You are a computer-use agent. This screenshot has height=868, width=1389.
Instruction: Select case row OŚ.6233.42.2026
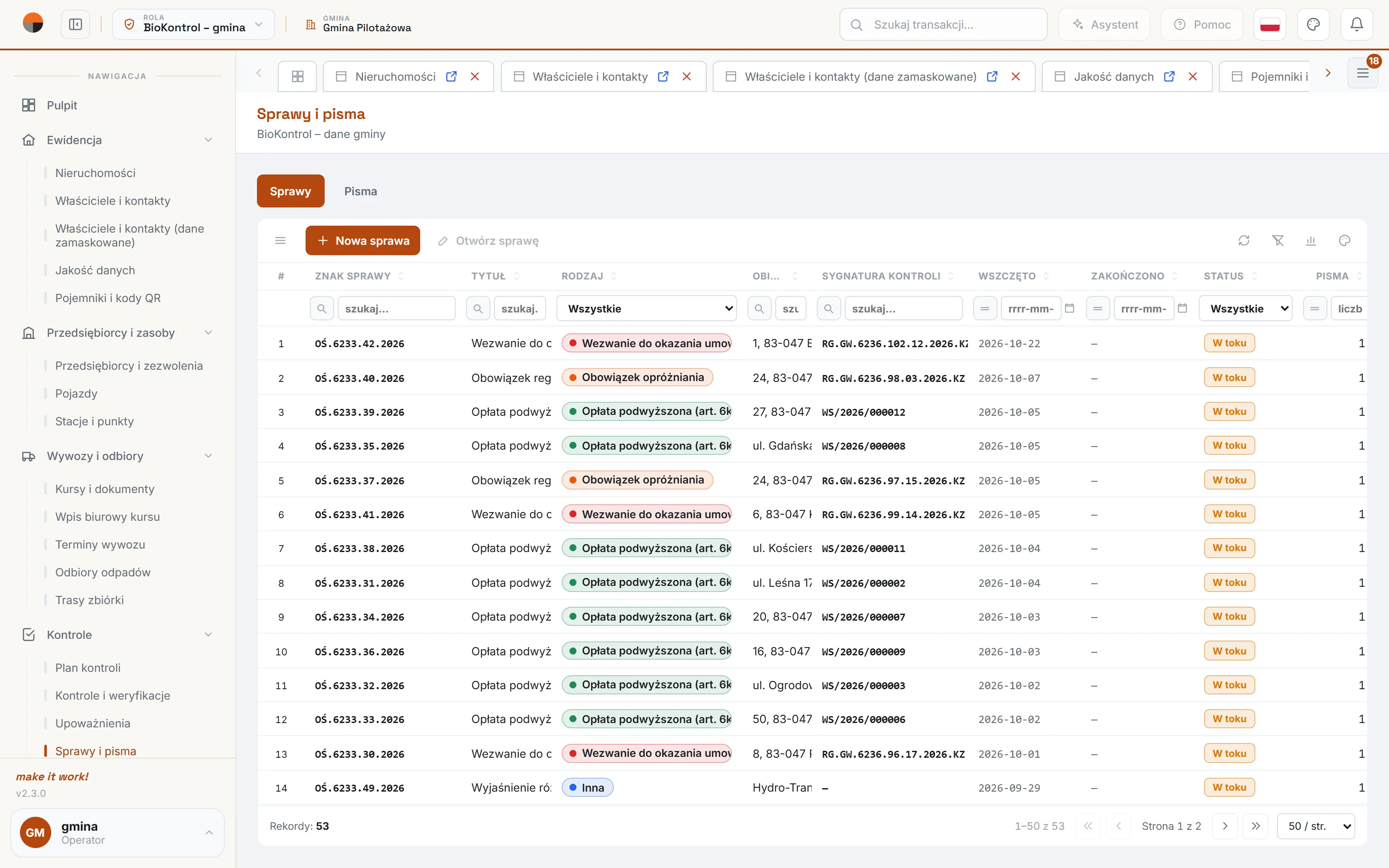pos(812,343)
